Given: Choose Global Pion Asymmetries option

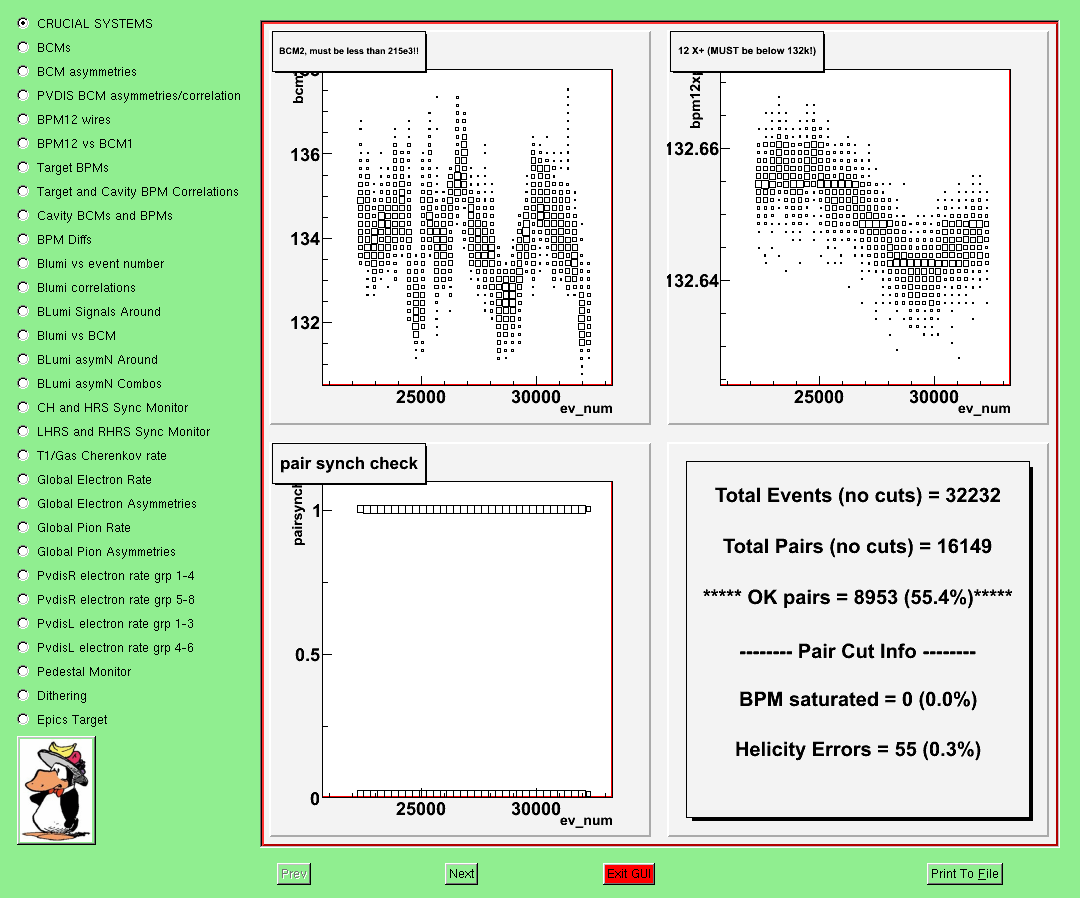Looking at the screenshot, I should click(23, 551).
